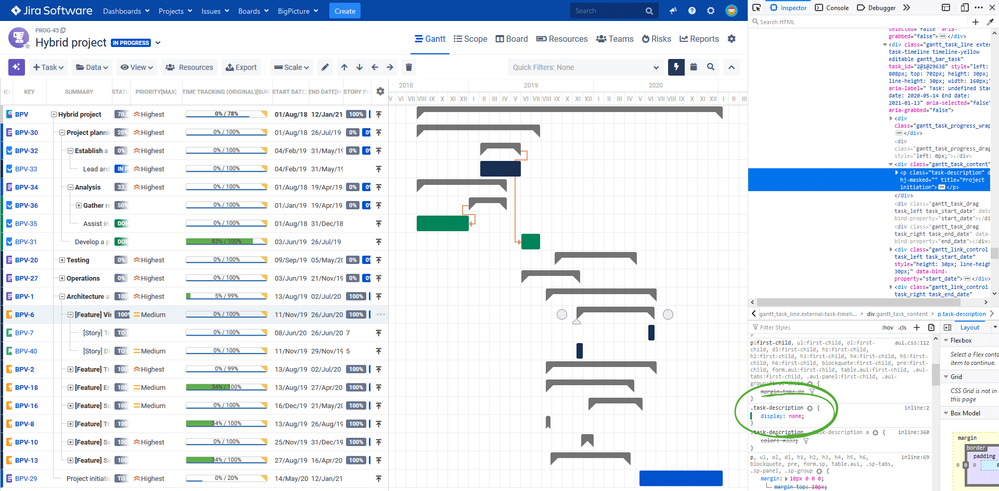
Task: Open the module settings gear next to Reports
Action: (x=731, y=39)
